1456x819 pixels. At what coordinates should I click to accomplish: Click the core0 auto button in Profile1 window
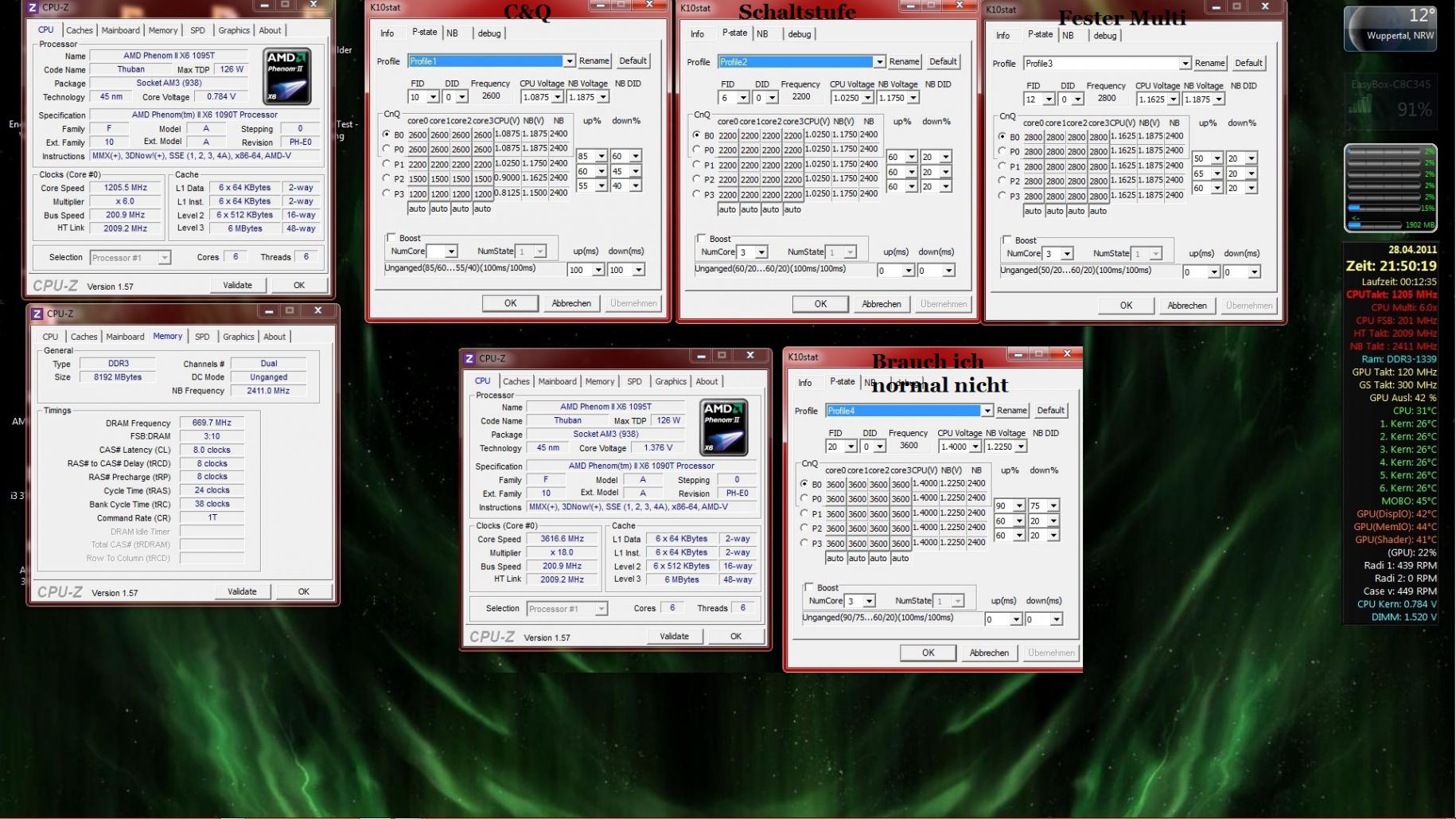click(x=417, y=209)
